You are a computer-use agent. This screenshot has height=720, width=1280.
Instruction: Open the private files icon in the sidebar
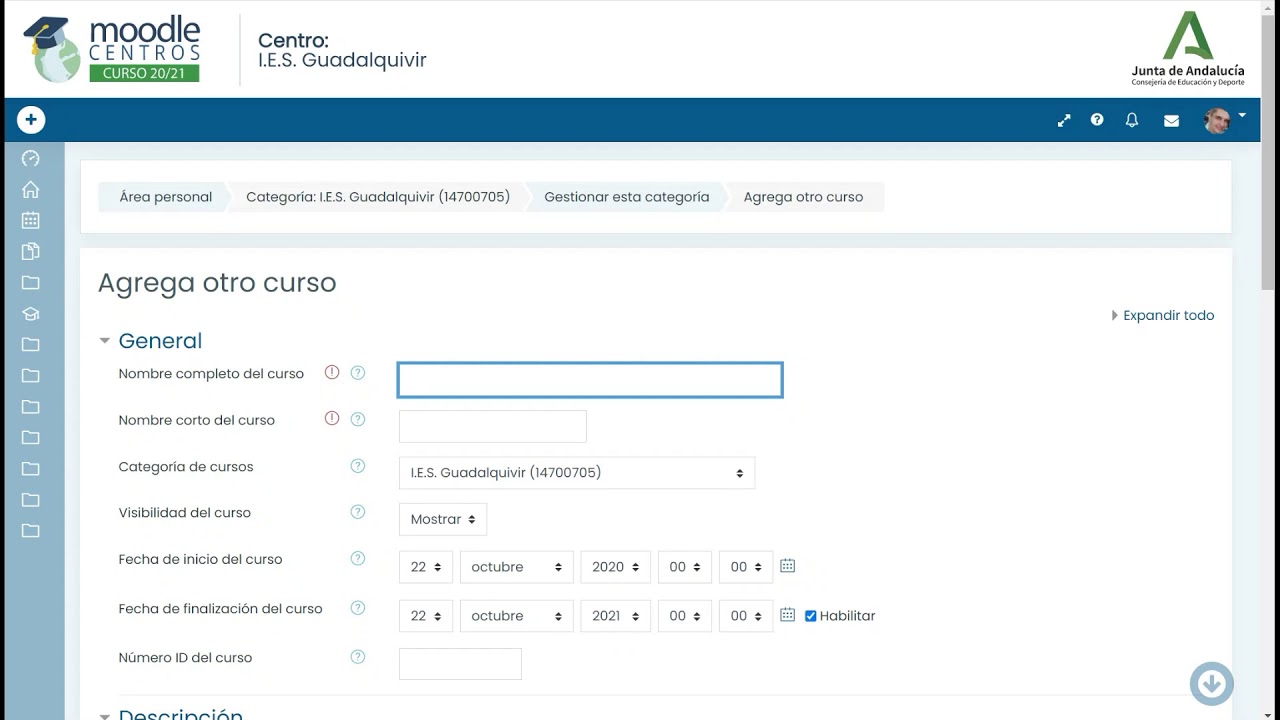tap(31, 251)
